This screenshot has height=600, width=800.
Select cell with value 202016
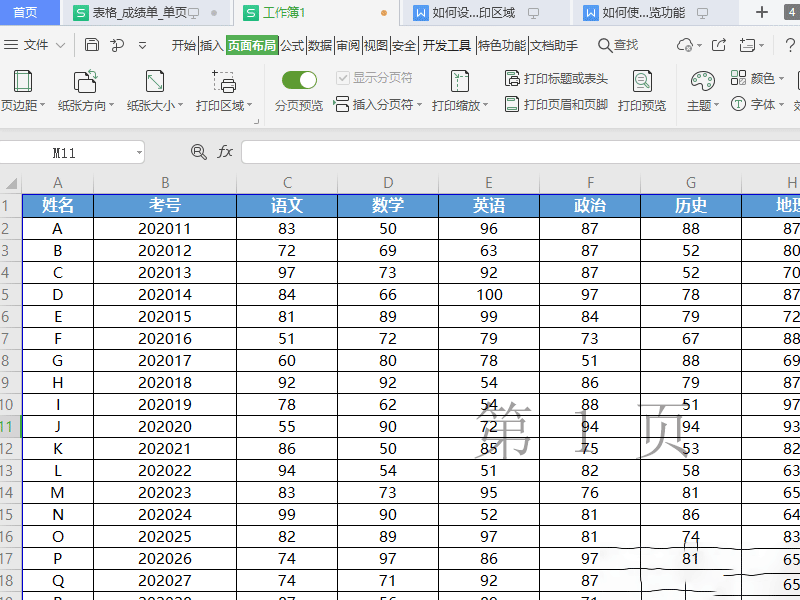(165, 339)
